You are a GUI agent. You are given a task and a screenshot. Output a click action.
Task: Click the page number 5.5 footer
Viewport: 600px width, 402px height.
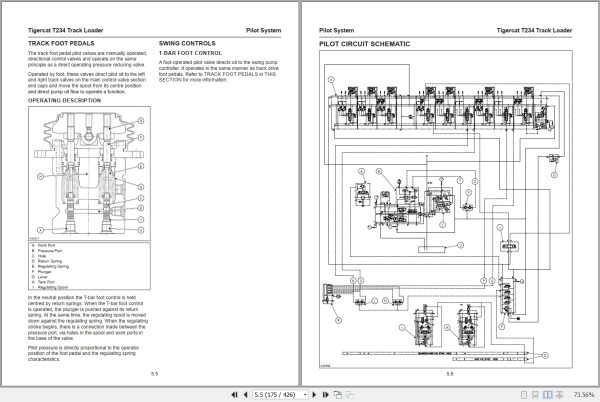pos(154,374)
